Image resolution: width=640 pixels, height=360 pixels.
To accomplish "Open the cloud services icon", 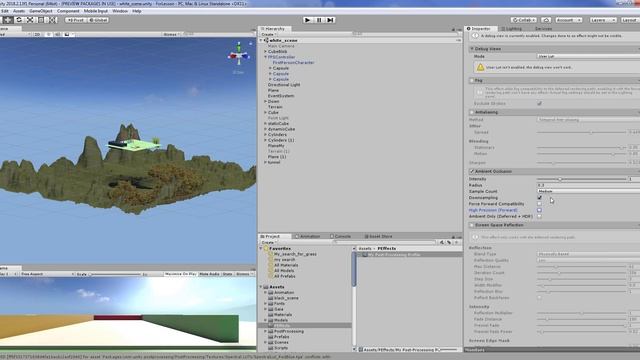I will click(546, 20).
